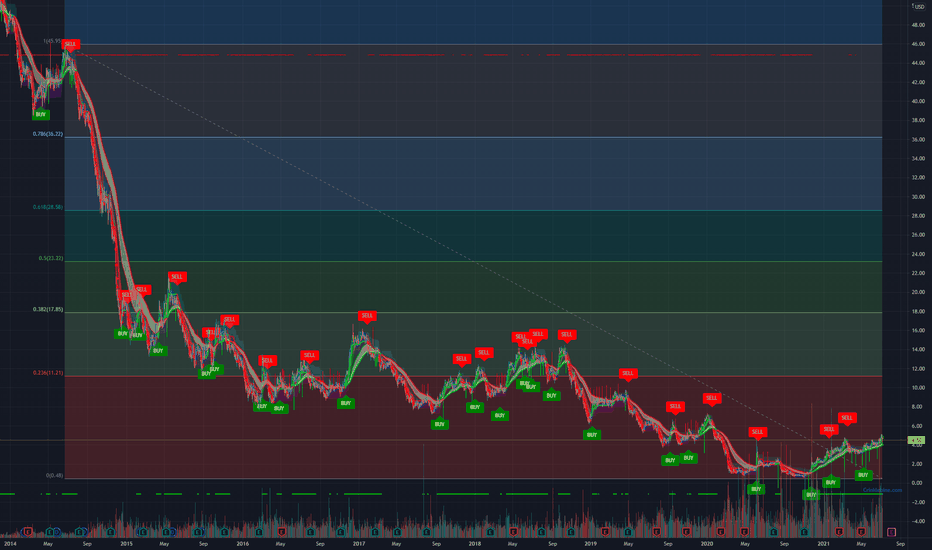Click the 2014 label on time axis

(x=10, y=543)
